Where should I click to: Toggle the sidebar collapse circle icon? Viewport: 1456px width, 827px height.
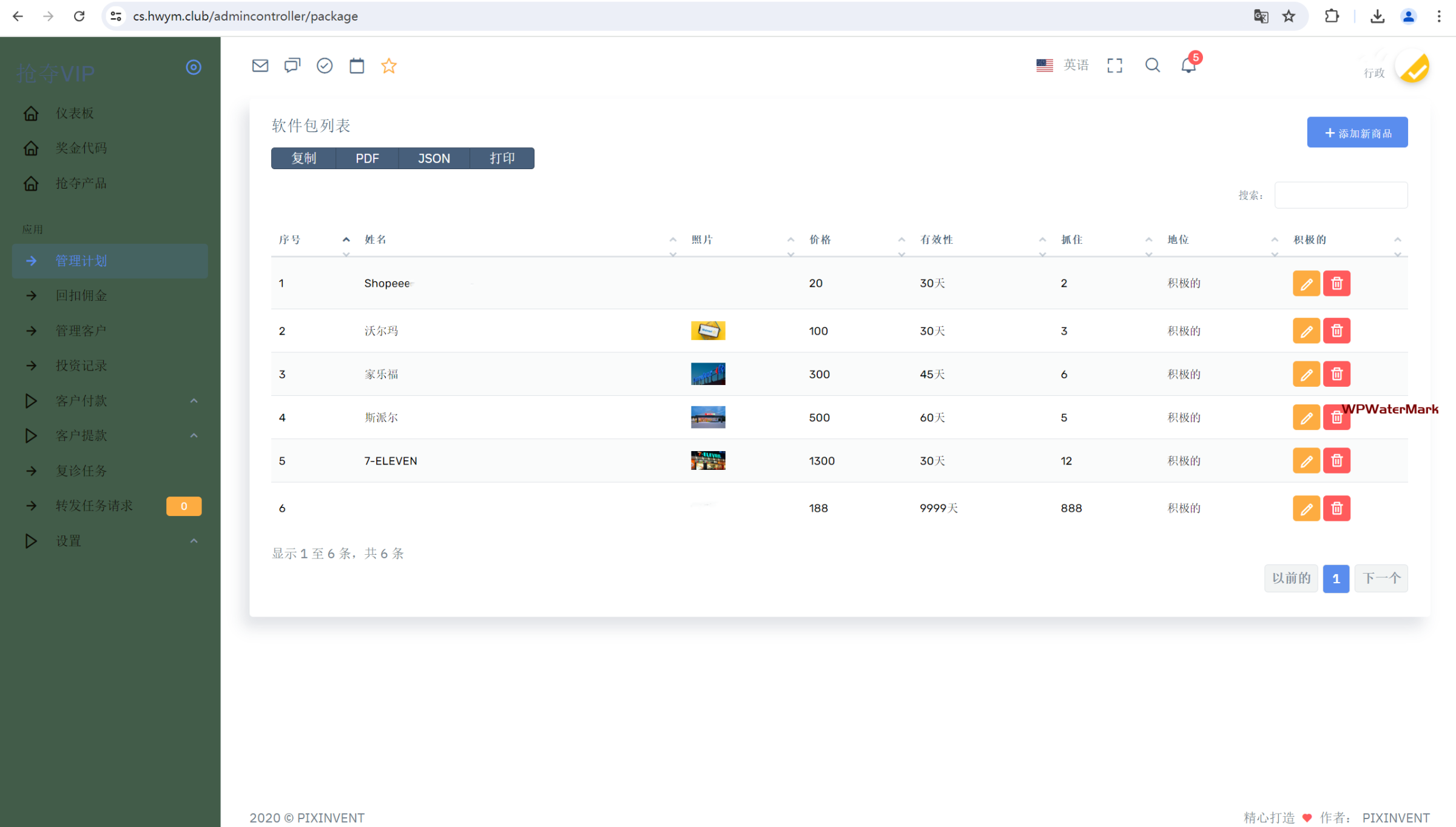pyautogui.click(x=194, y=67)
